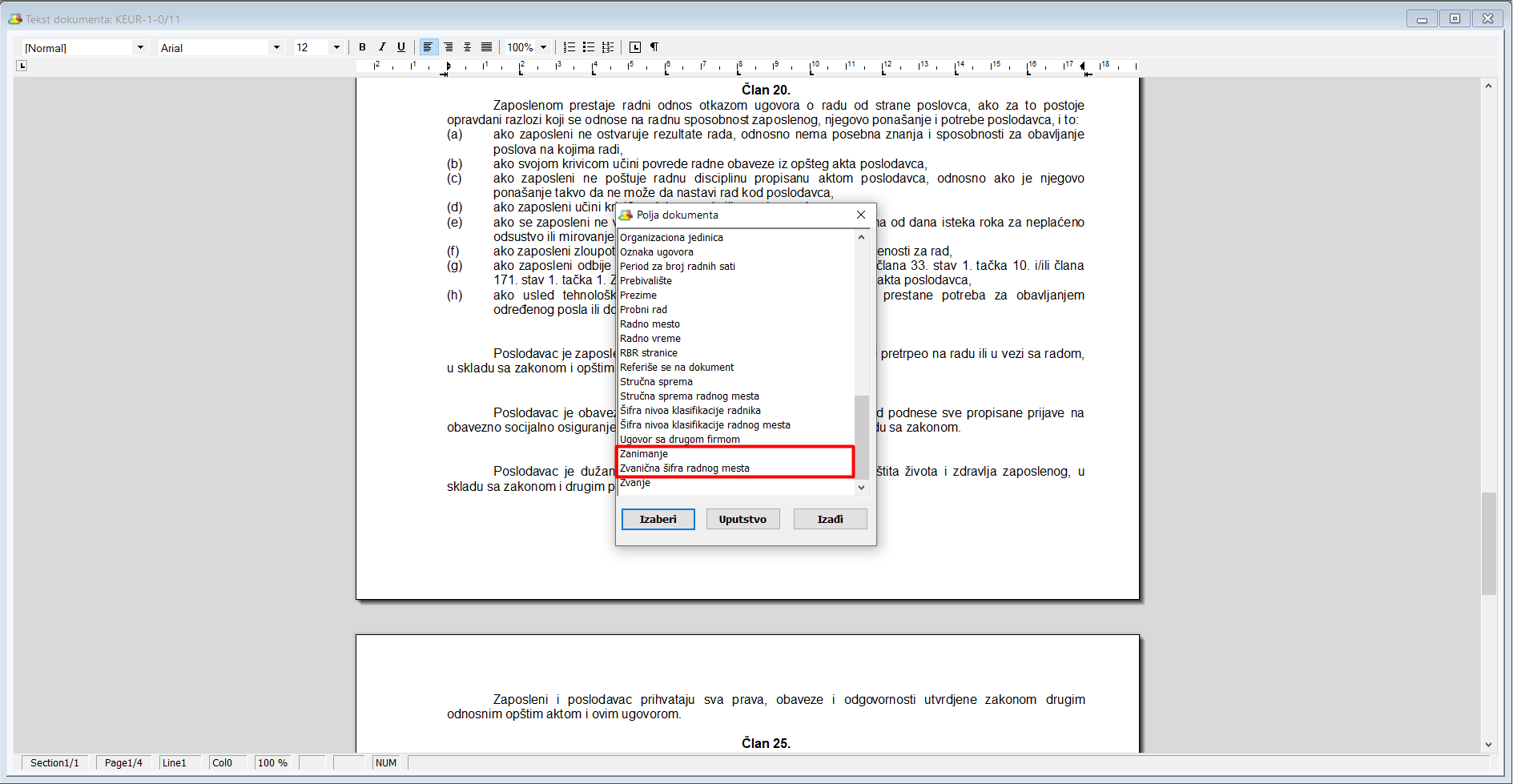This screenshot has height=784, width=1513.
Task: Click the document scroll up arrow
Action: tap(1488, 86)
